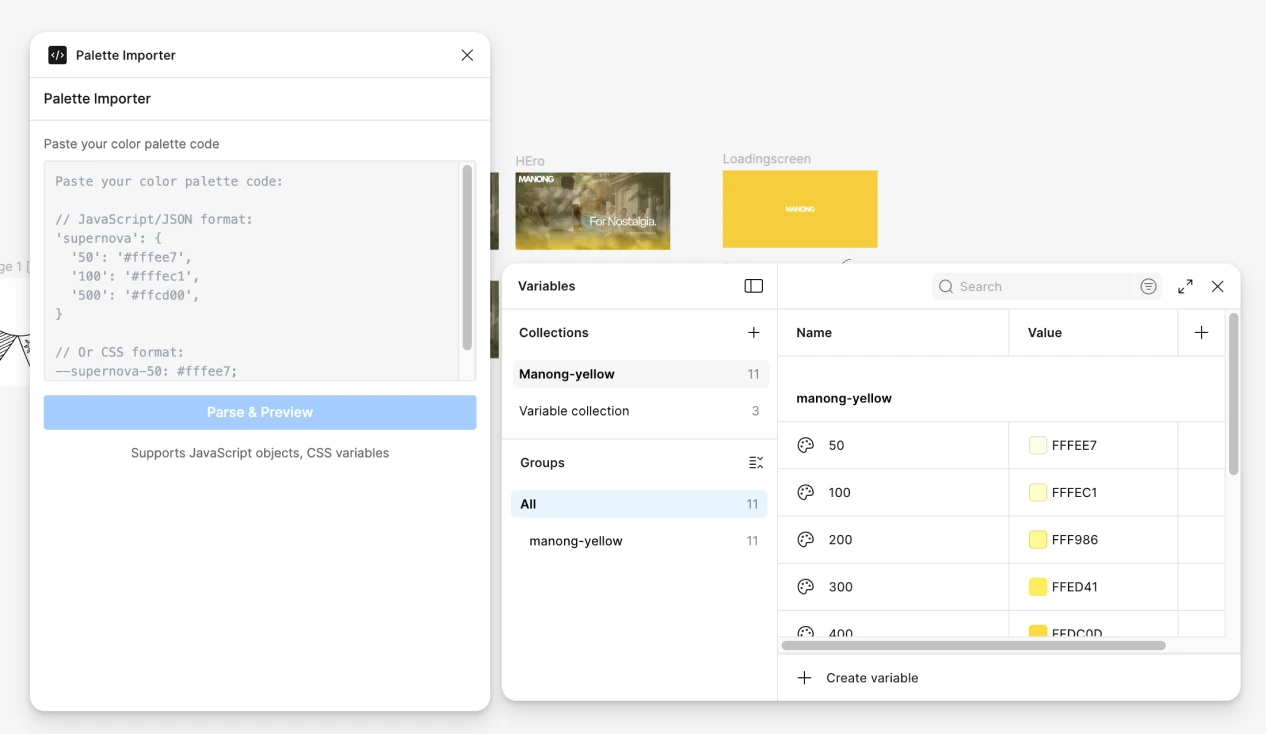
Task: Select the Manong-yellow collection
Action: click(566, 373)
